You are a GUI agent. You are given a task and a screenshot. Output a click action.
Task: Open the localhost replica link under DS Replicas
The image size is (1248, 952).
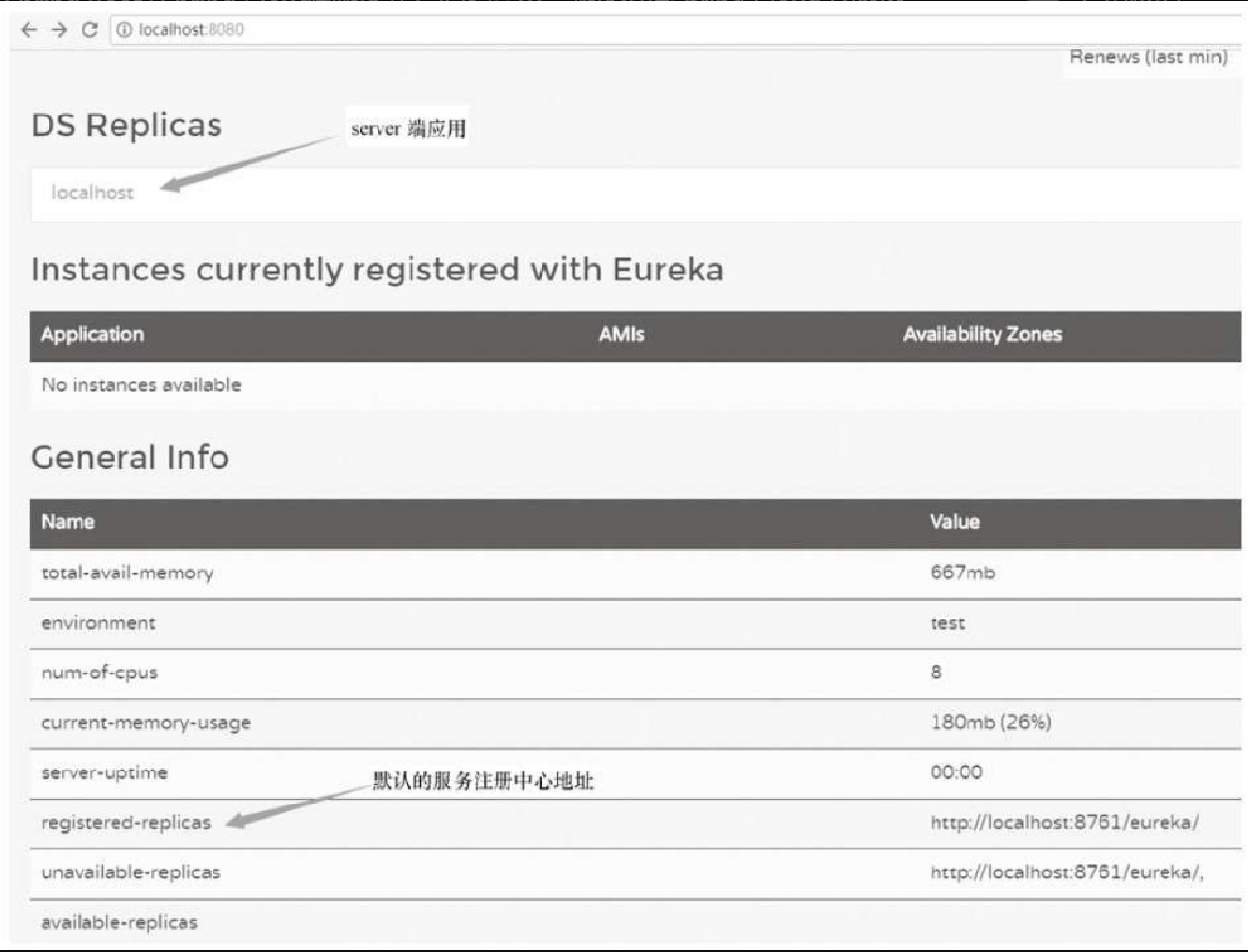[x=93, y=193]
